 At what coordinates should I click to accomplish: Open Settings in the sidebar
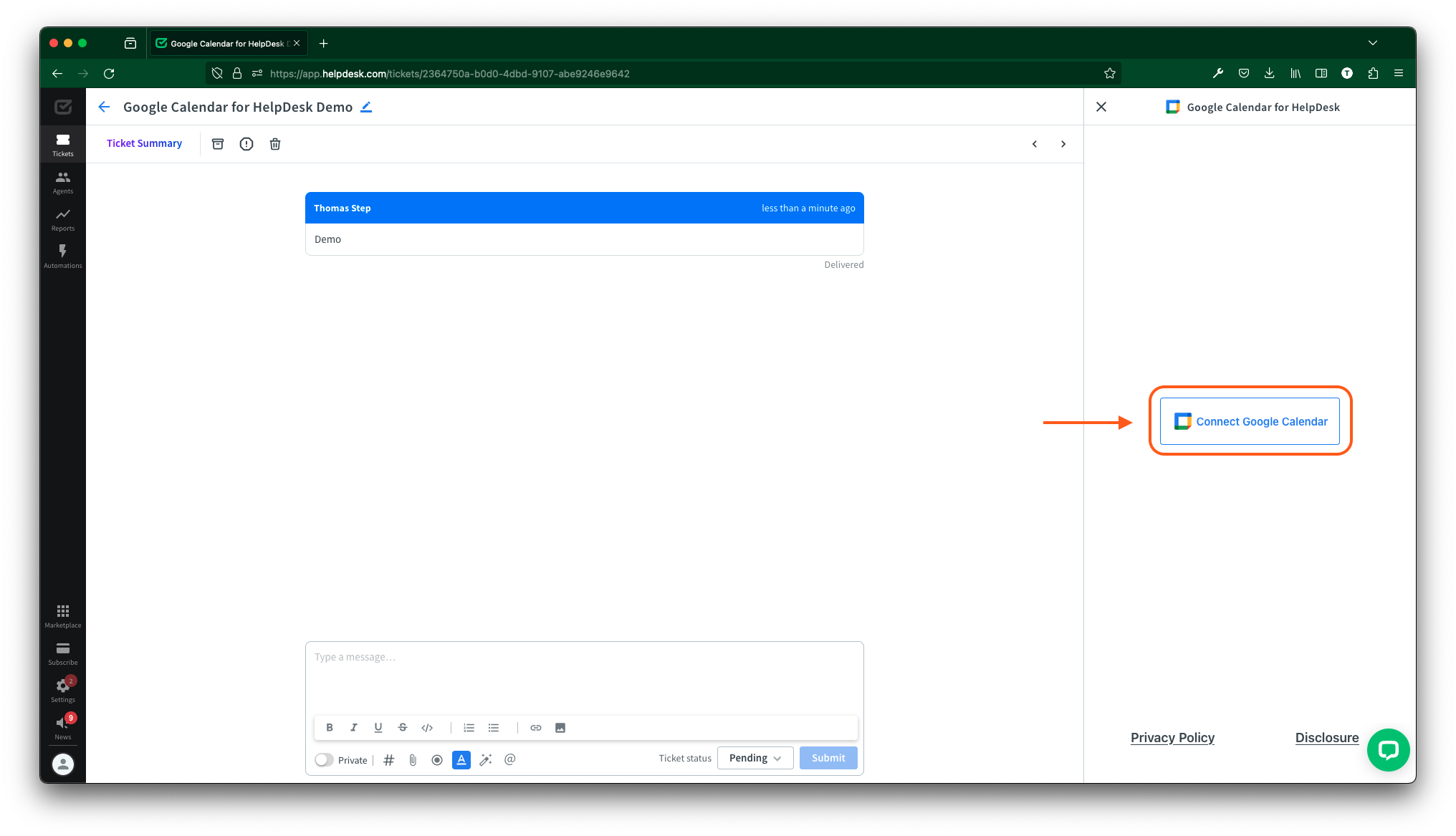[x=63, y=691]
